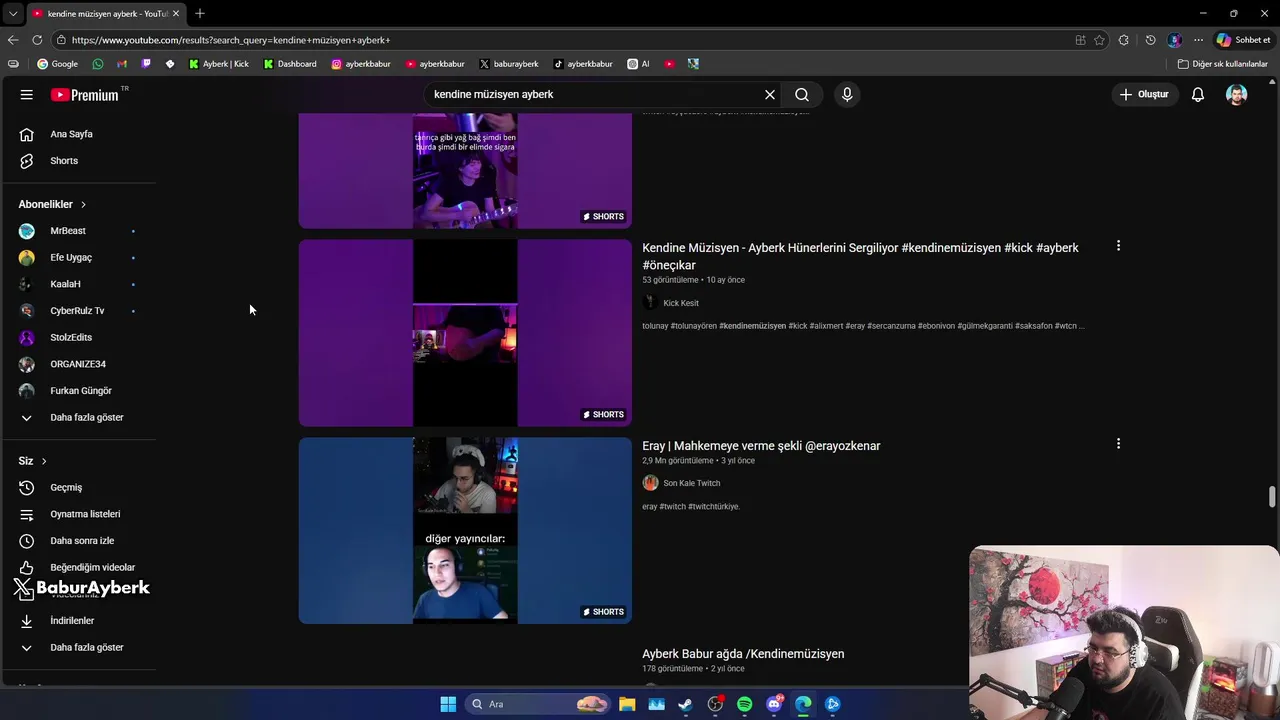
Task: Open more options for Eray Mahkemeye video
Action: pos(1118,444)
